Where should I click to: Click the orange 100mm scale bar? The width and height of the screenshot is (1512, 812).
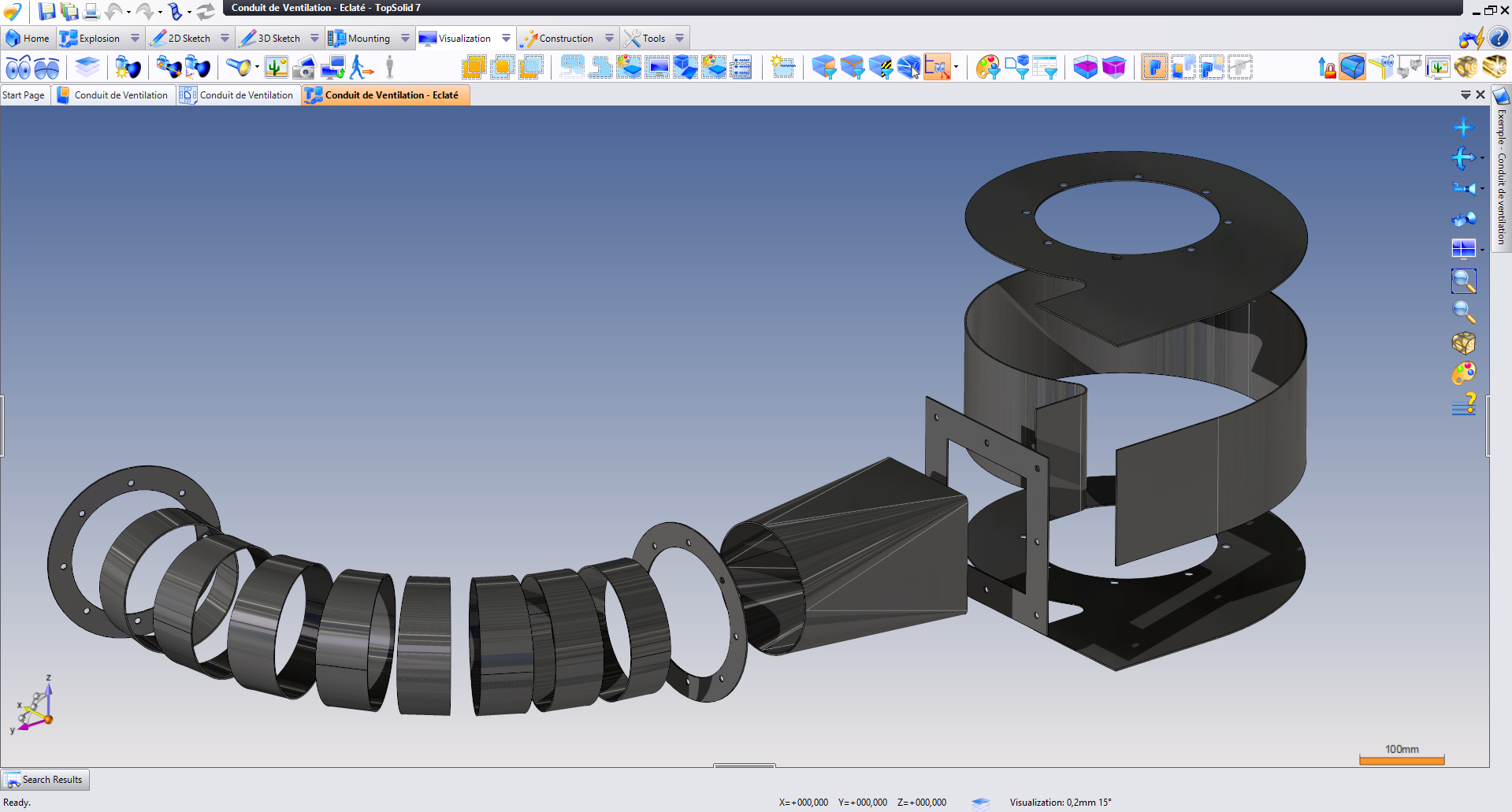pos(1402,760)
